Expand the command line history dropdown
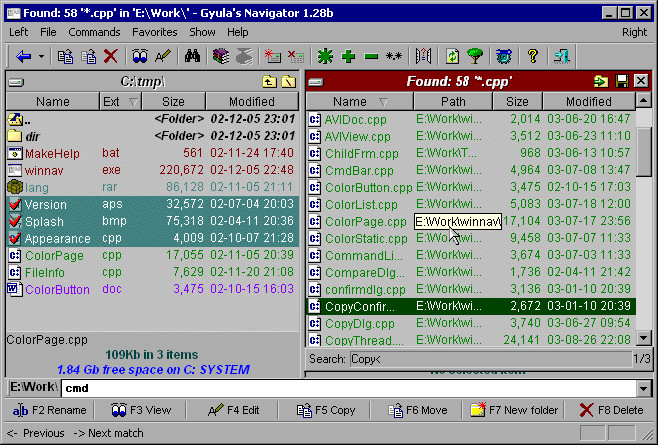 tap(644, 388)
